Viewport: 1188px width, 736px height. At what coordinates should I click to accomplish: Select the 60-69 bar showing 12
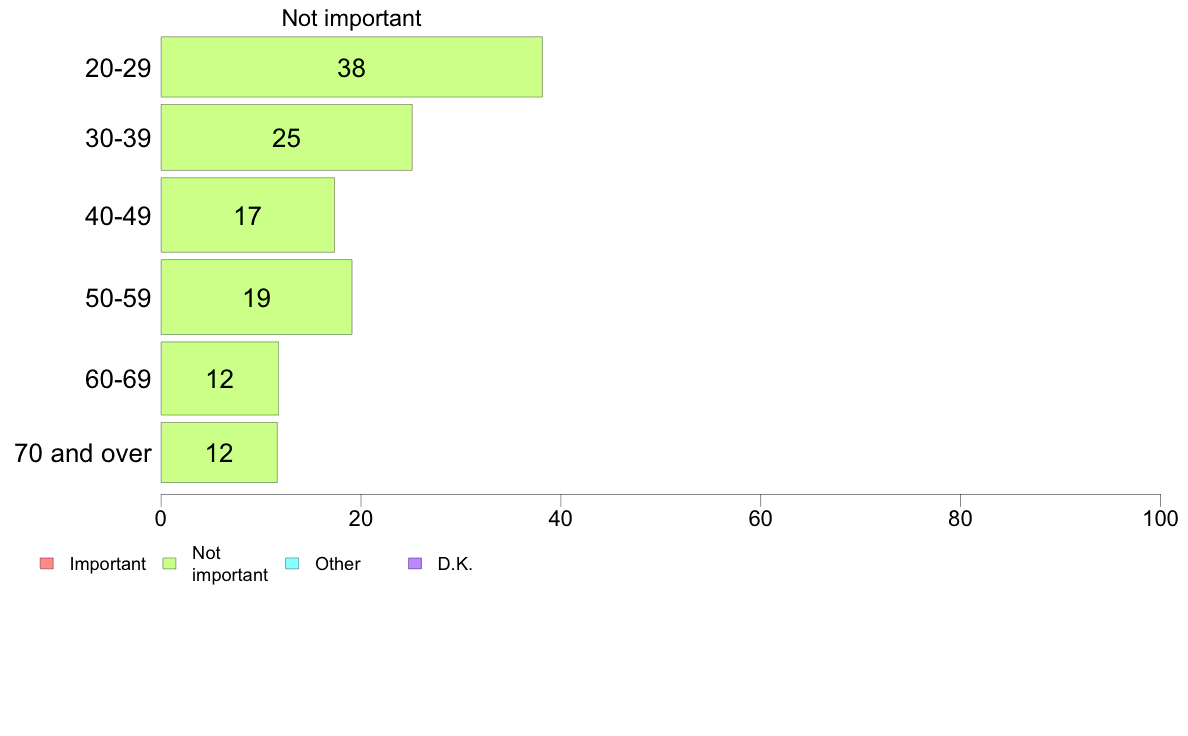[x=220, y=378]
